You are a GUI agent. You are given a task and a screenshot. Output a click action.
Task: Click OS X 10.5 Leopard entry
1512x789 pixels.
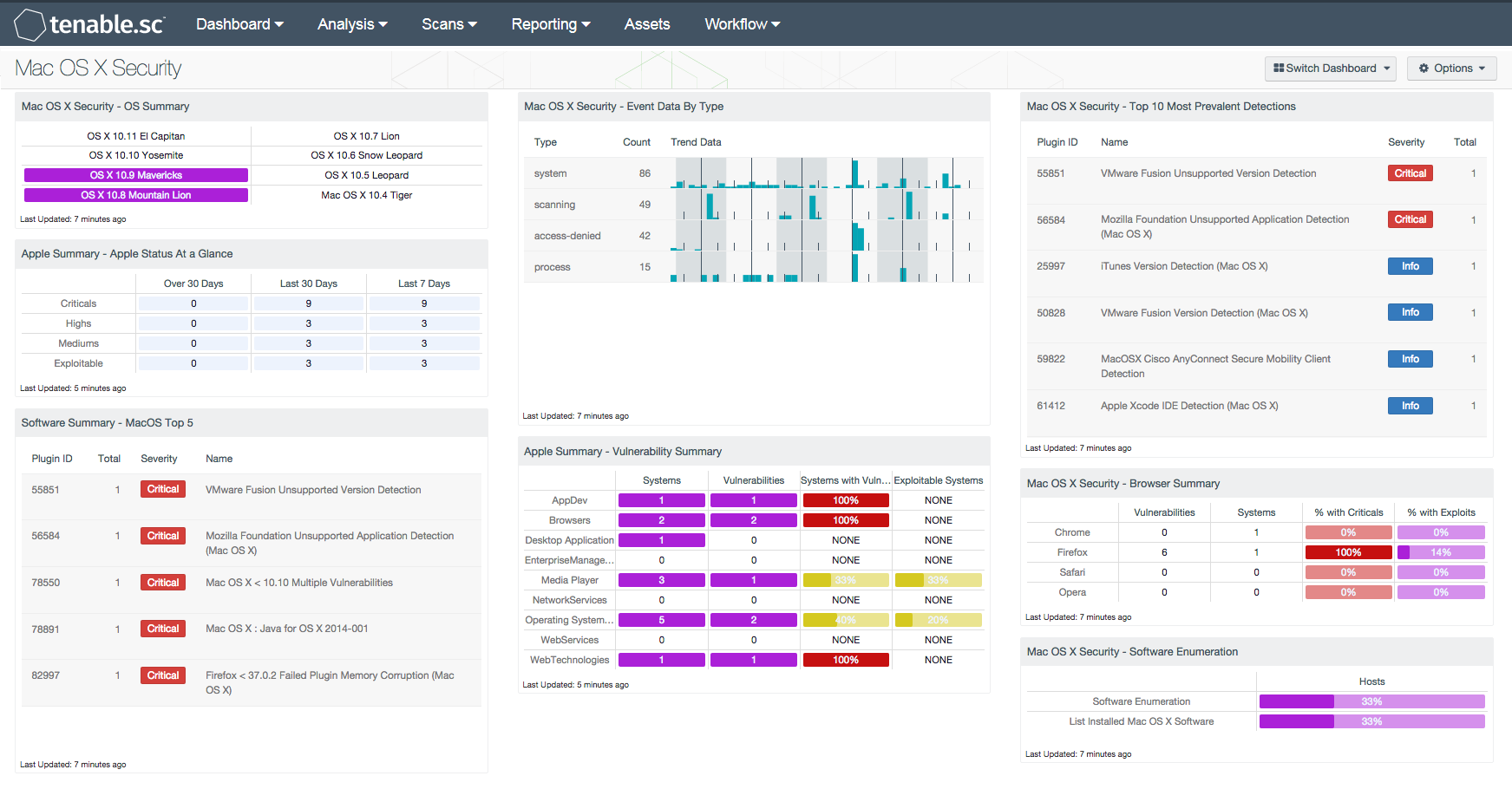click(x=367, y=175)
